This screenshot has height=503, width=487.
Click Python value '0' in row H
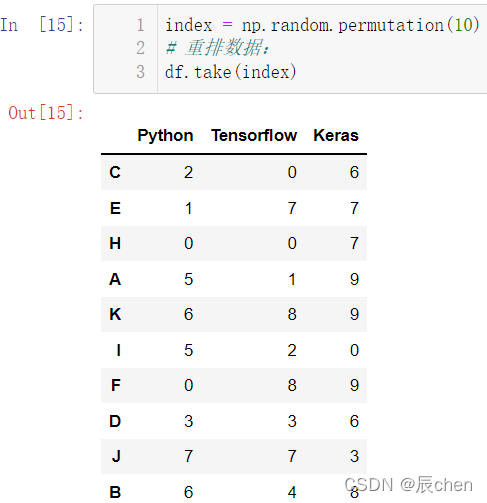[x=189, y=243]
